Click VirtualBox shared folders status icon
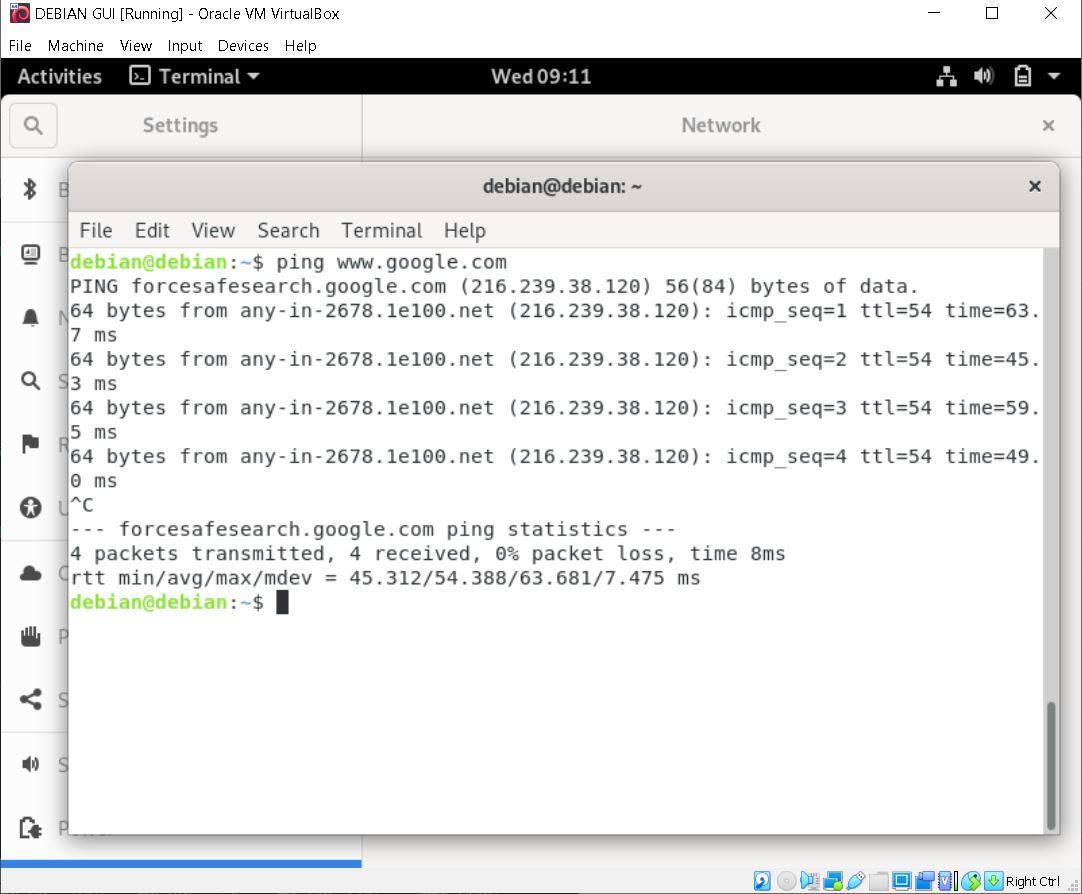Image resolution: width=1082 pixels, height=894 pixels. click(878, 881)
